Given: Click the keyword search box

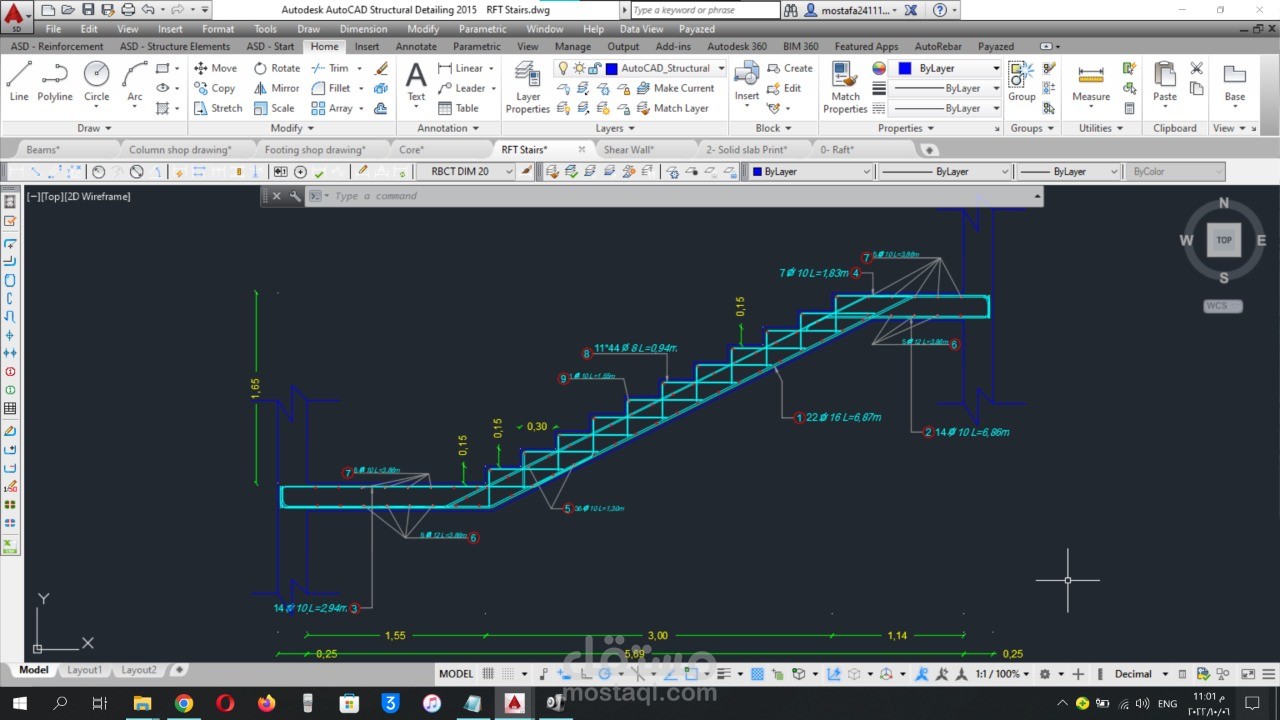Looking at the screenshot, I should 704,10.
